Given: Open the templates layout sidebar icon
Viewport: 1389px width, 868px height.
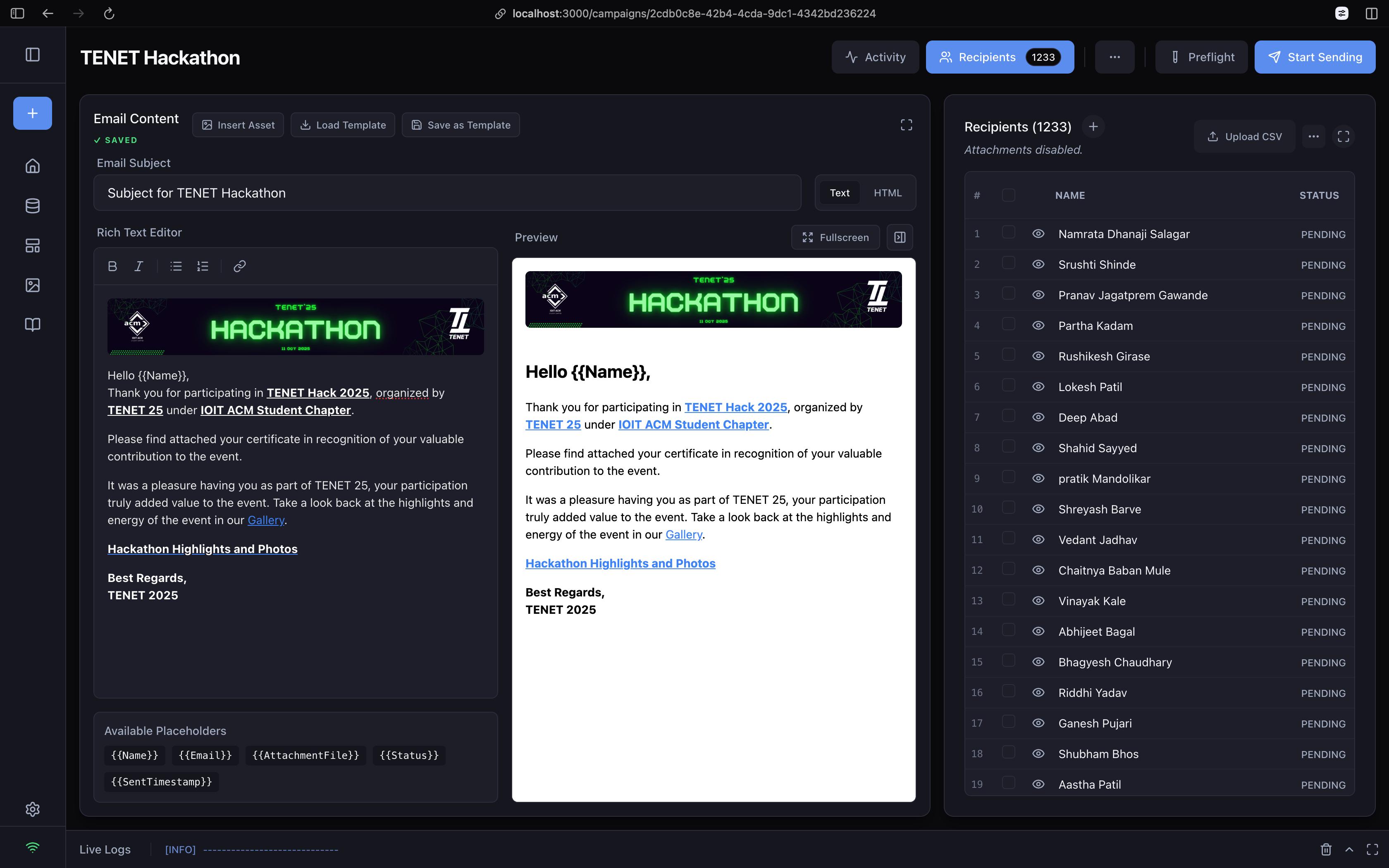Looking at the screenshot, I should pos(33,246).
